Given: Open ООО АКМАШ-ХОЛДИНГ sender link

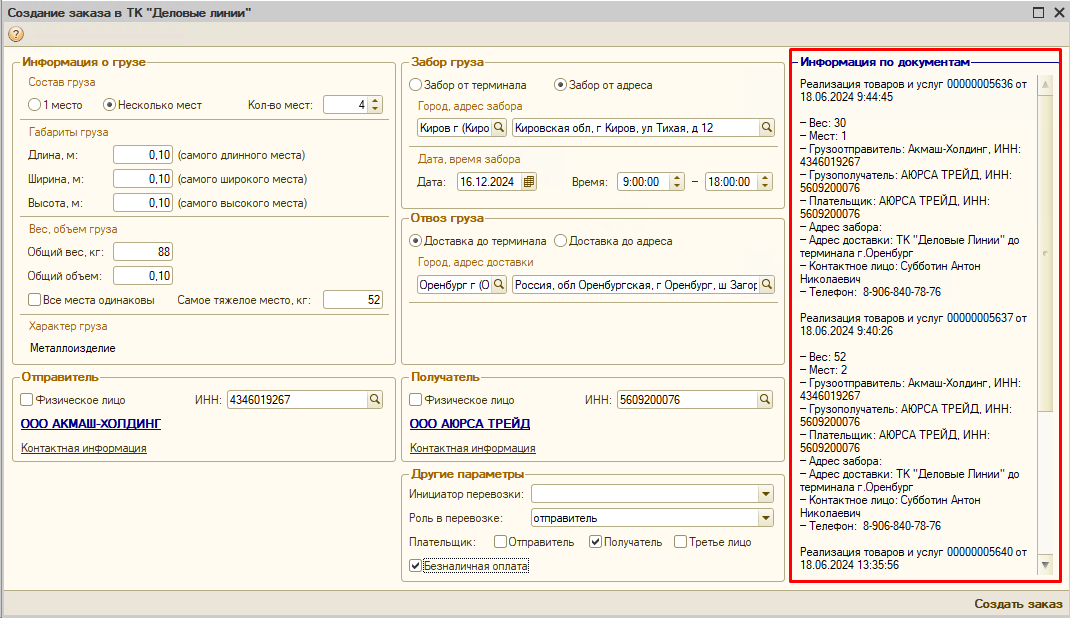Looking at the screenshot, I should point(91,424).
